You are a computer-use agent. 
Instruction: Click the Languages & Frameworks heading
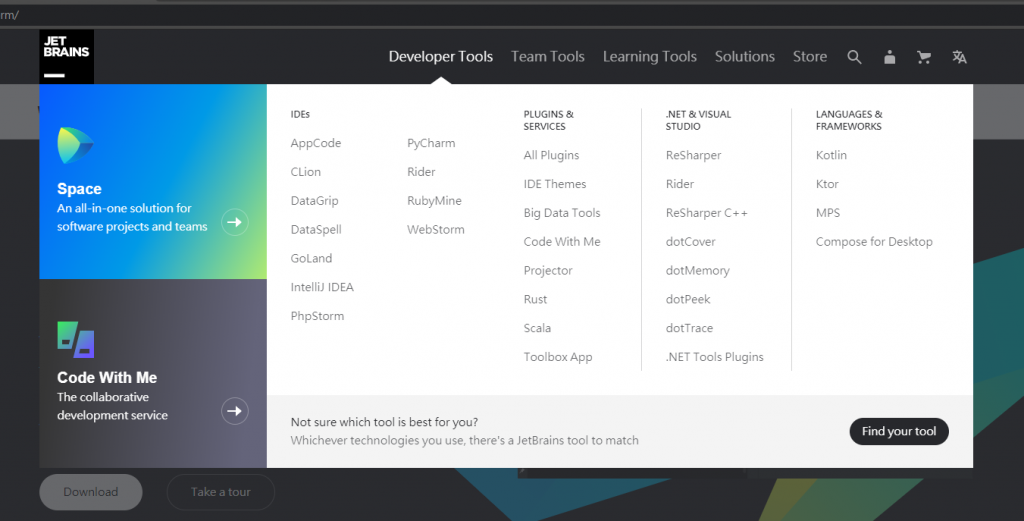tap(849, 120)
